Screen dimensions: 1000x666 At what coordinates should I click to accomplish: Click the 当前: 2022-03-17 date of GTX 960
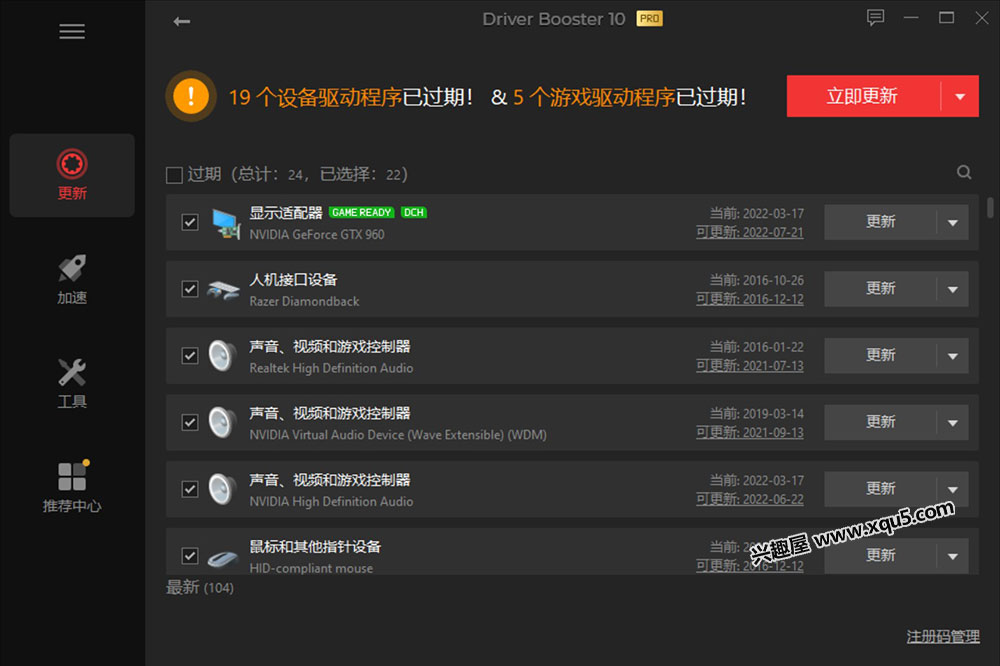coord(757,214)
